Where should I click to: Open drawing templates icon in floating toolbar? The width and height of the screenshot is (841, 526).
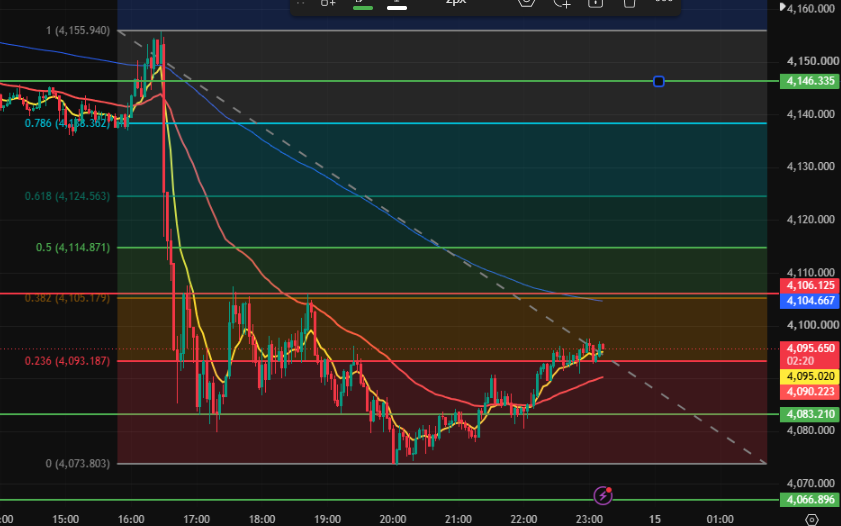point(328,3)
